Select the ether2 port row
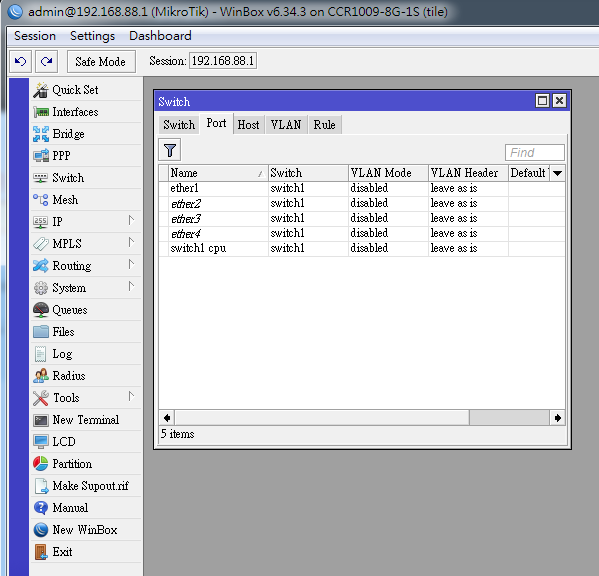Screen dimensions: 599x576 362,204
